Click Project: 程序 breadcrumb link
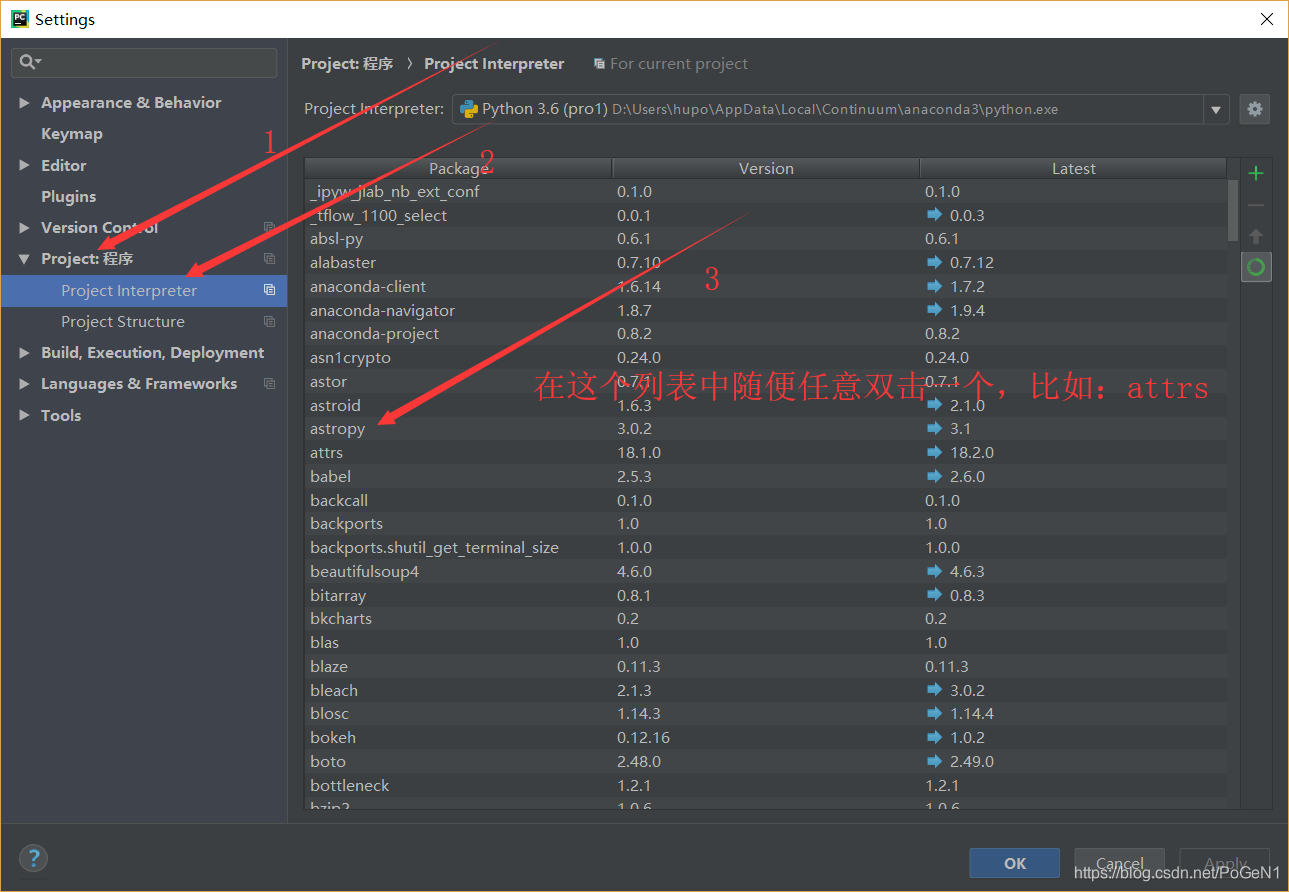This screenshot has height=892, width=1289. pos(347,63)
